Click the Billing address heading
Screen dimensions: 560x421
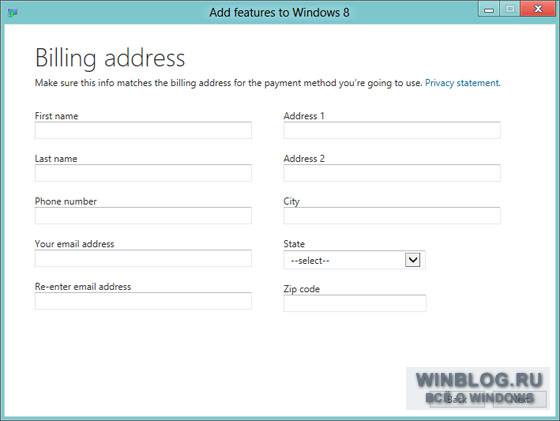110,58
